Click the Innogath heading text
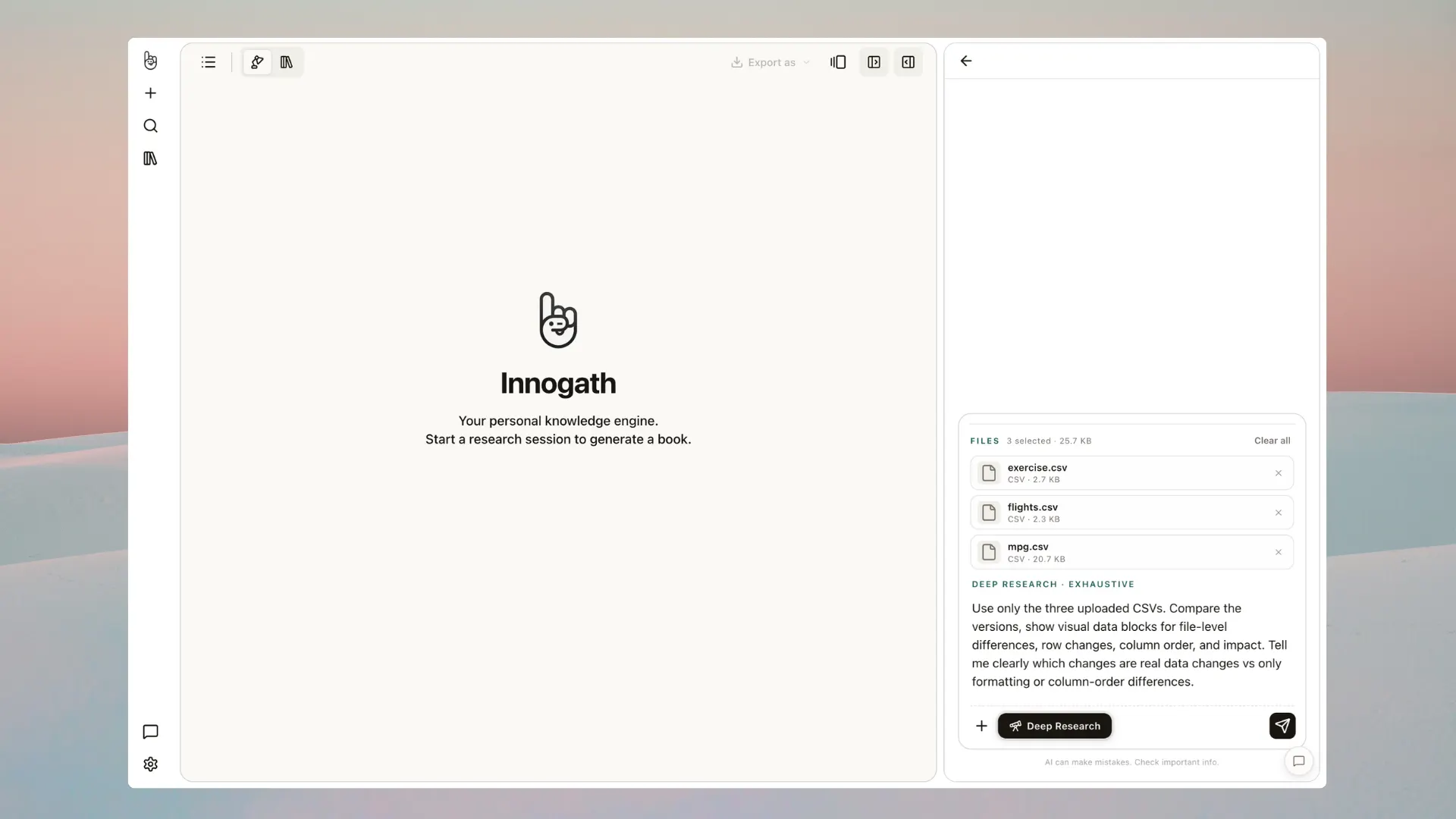This screenshot has height=819, width=1456. [x=558, y=384]
